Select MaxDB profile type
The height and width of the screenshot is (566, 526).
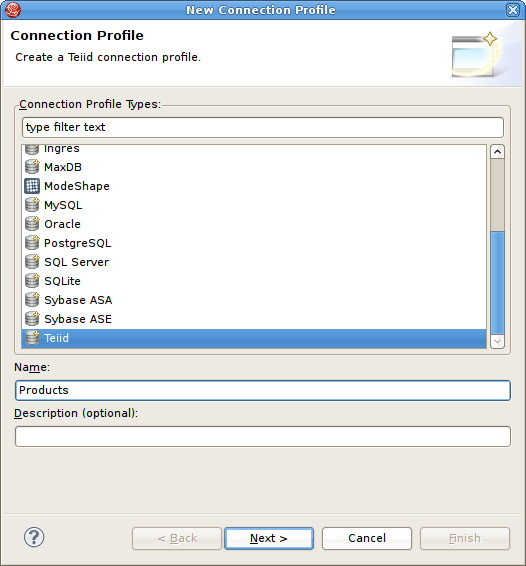click(x=254, y=167)
